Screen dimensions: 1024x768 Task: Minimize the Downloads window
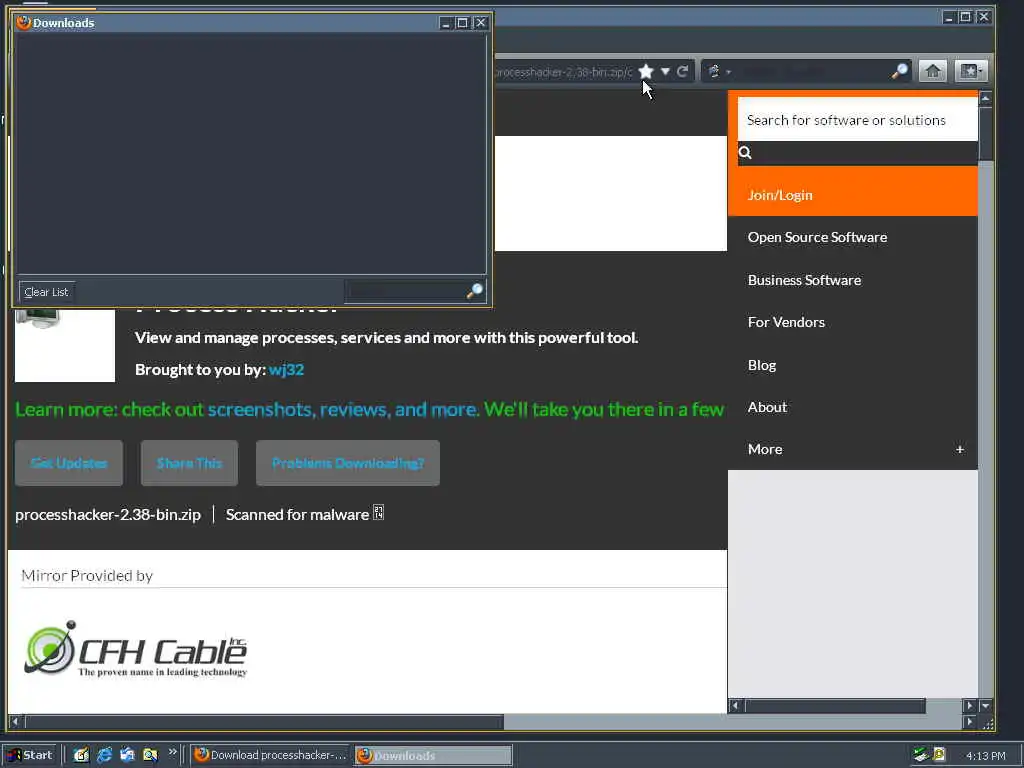(445, 23)
